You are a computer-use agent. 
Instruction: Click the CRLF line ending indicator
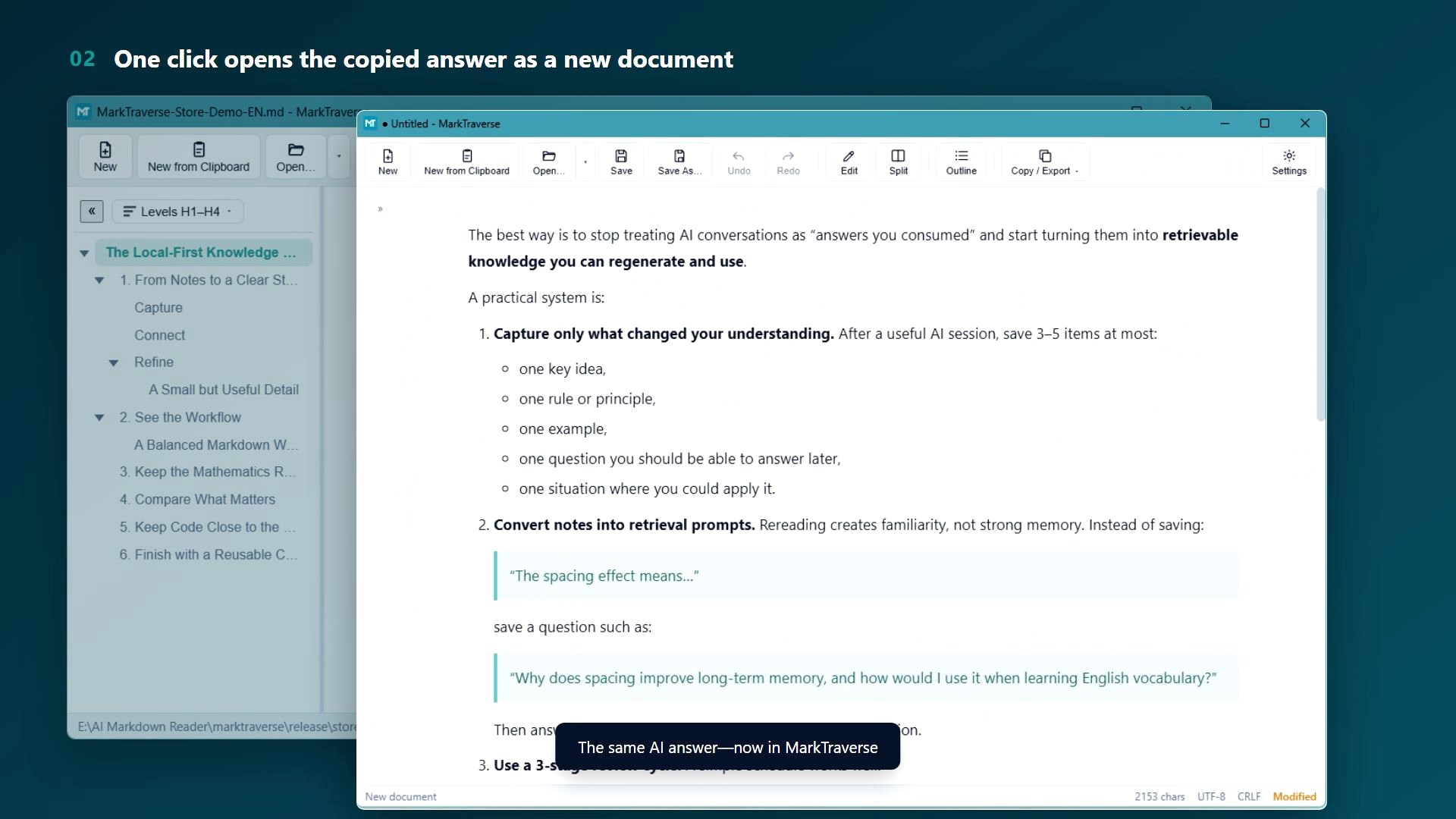1249,796
